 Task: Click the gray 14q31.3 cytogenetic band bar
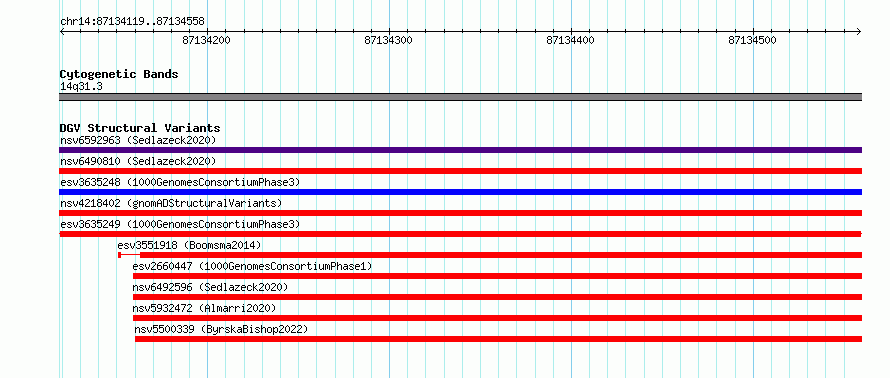pyautogui.click(x=460, y=97)
